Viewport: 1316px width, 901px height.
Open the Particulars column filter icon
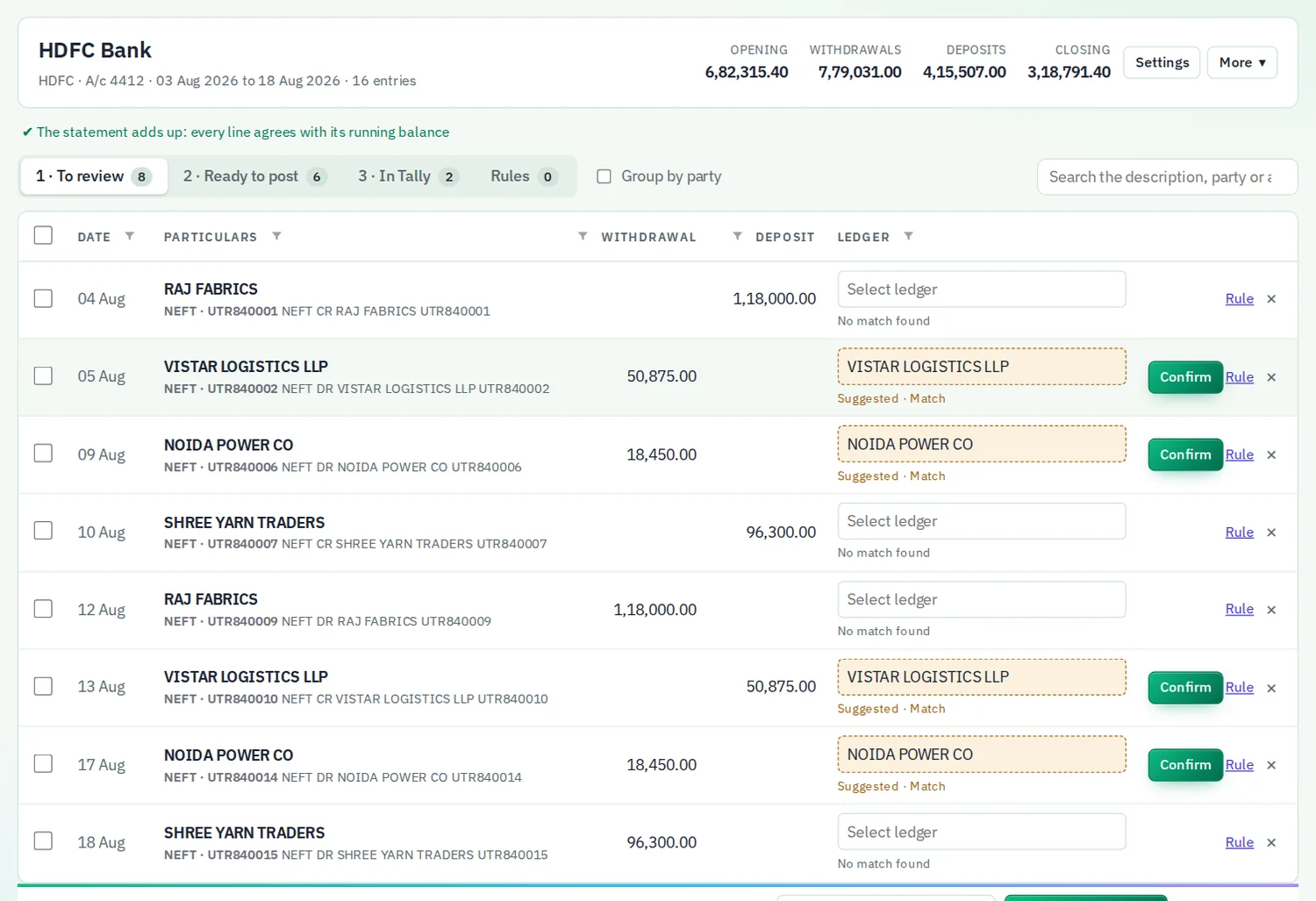pos(276,236)
